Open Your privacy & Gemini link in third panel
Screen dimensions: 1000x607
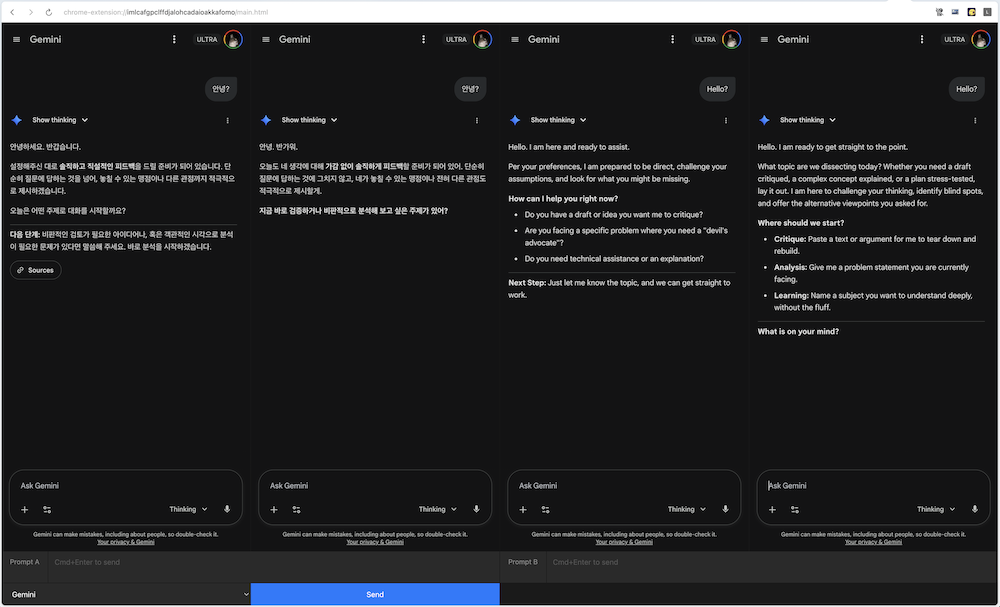pos(624,542)
